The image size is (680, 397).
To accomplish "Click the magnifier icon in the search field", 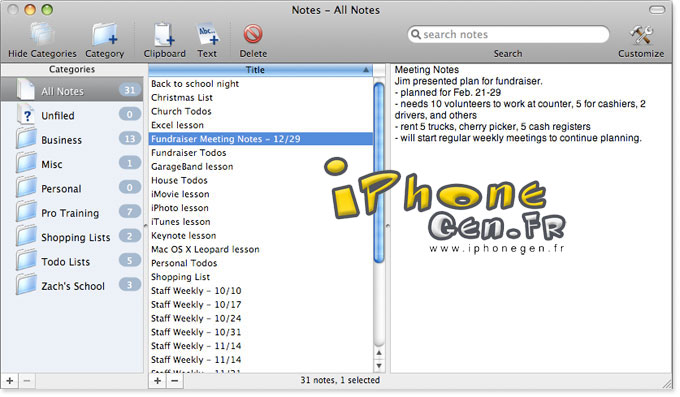I will [x=415, y=34].
